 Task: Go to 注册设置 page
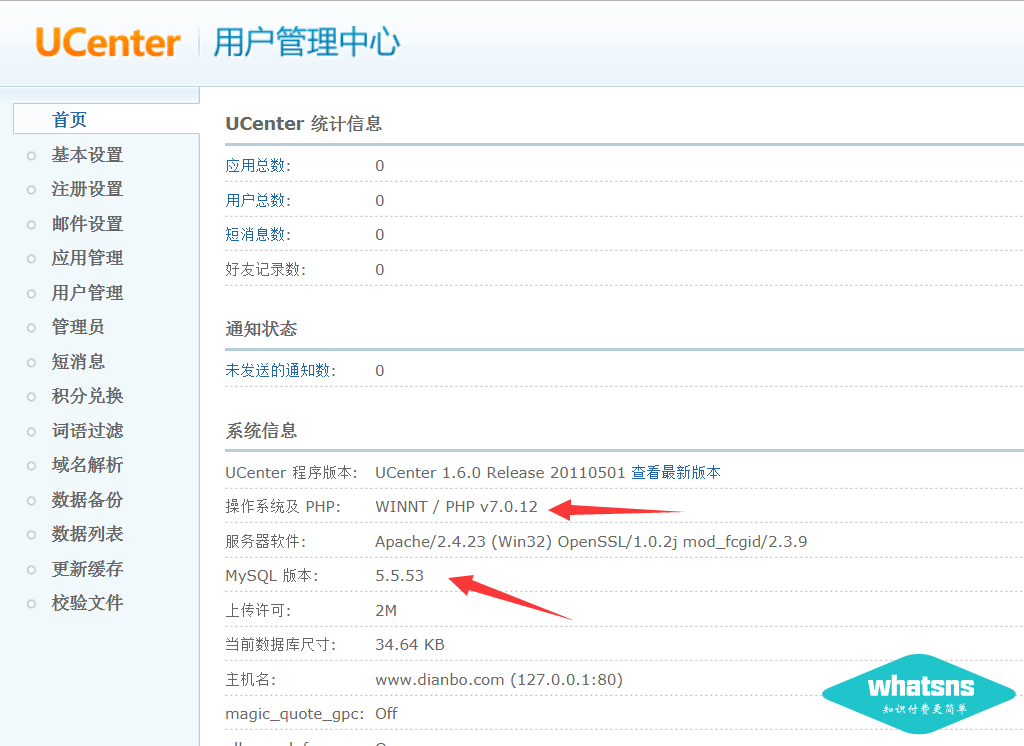click(x=87, y=189)
